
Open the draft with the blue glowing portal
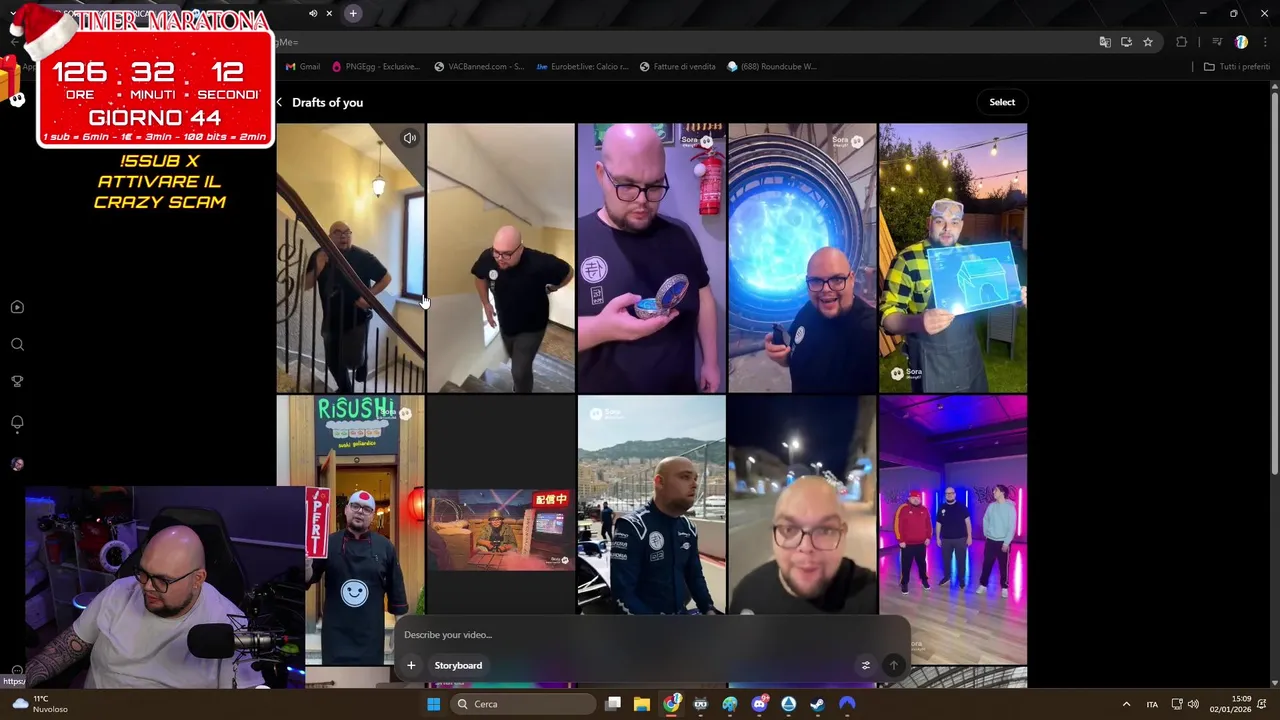[802, 258]
